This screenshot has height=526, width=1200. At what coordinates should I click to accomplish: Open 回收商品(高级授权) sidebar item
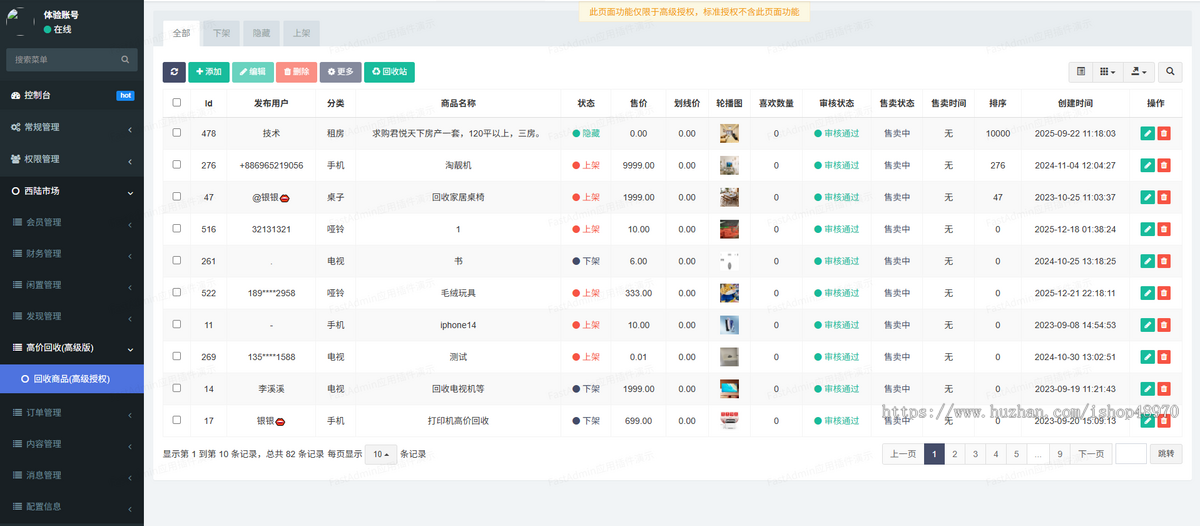(x=72, y=379)
